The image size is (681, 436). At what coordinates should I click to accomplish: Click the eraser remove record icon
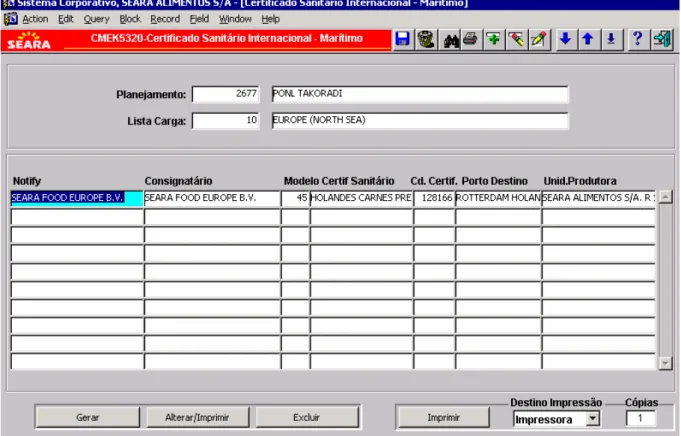tap(516, 40)
